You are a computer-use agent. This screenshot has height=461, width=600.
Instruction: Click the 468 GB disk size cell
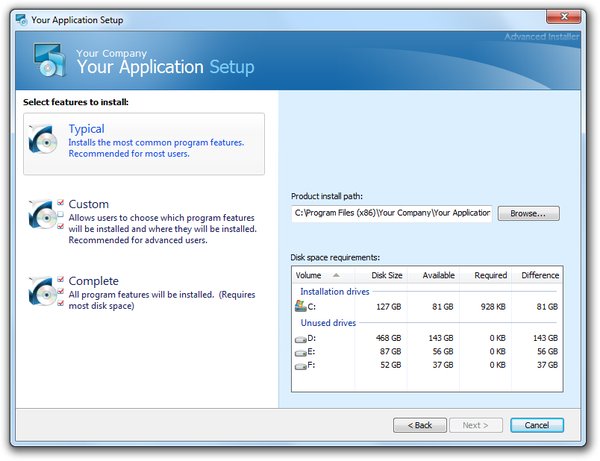pyautogui.click(x=388, y=338)
